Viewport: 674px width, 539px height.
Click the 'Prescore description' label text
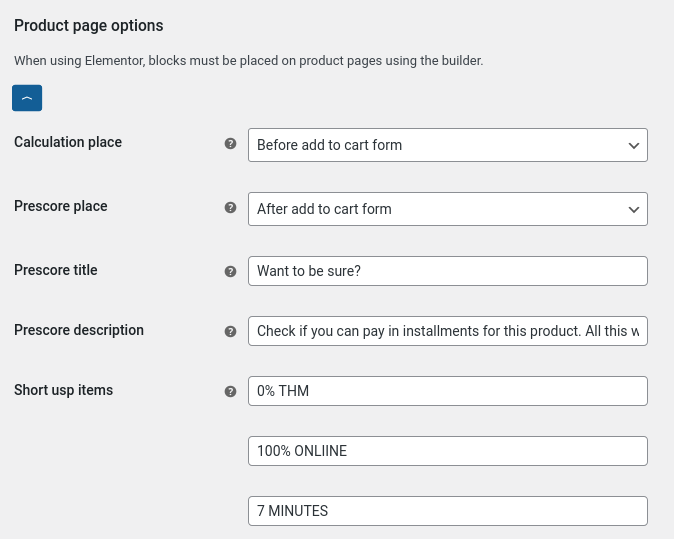click(x=79, y=330)
